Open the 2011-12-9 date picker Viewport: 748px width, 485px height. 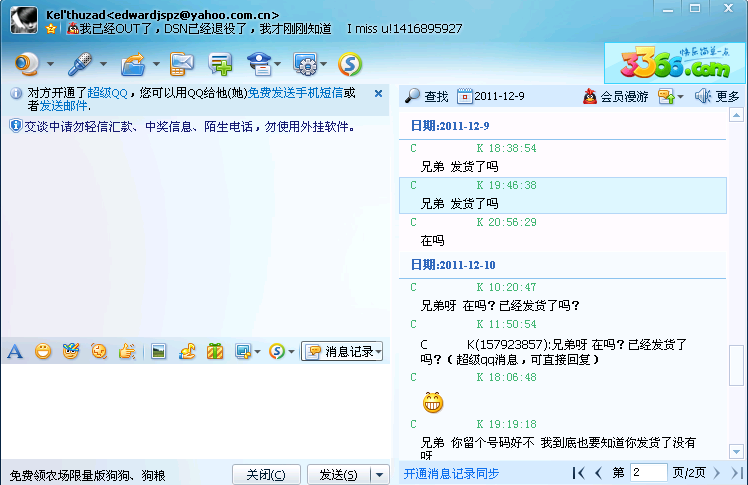click(491, 96)
